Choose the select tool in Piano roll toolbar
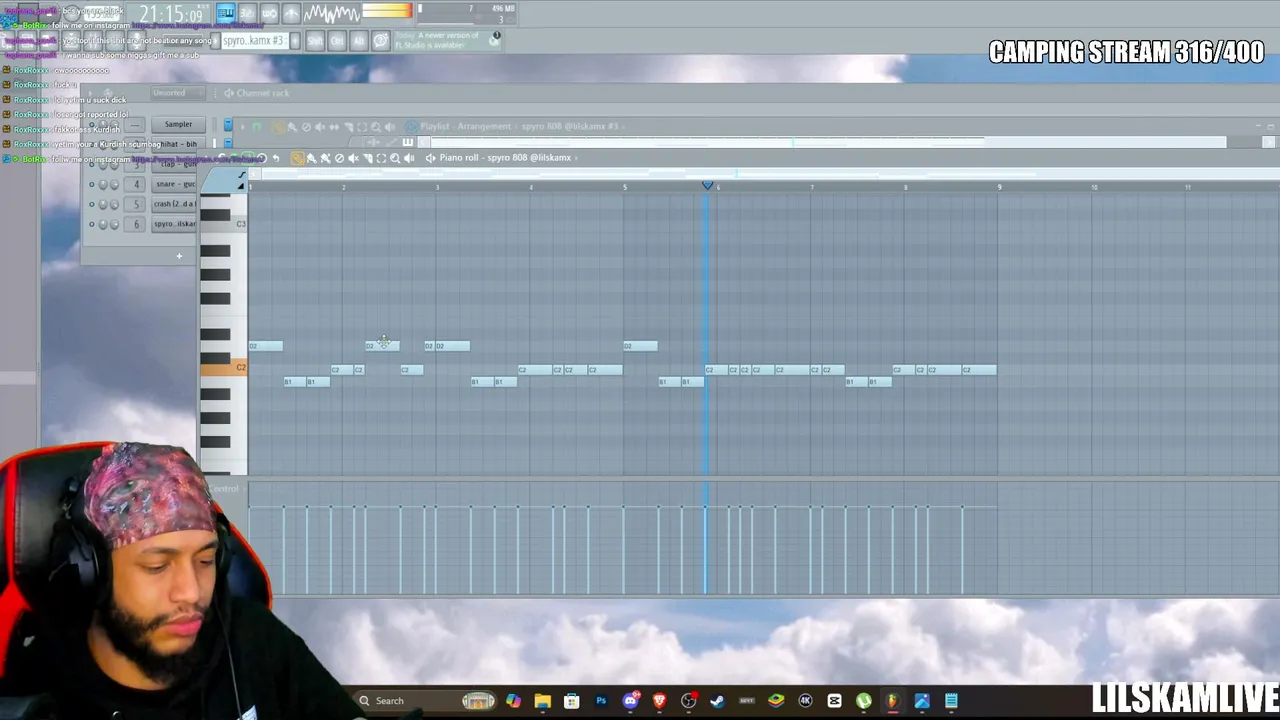 (381, 158)
